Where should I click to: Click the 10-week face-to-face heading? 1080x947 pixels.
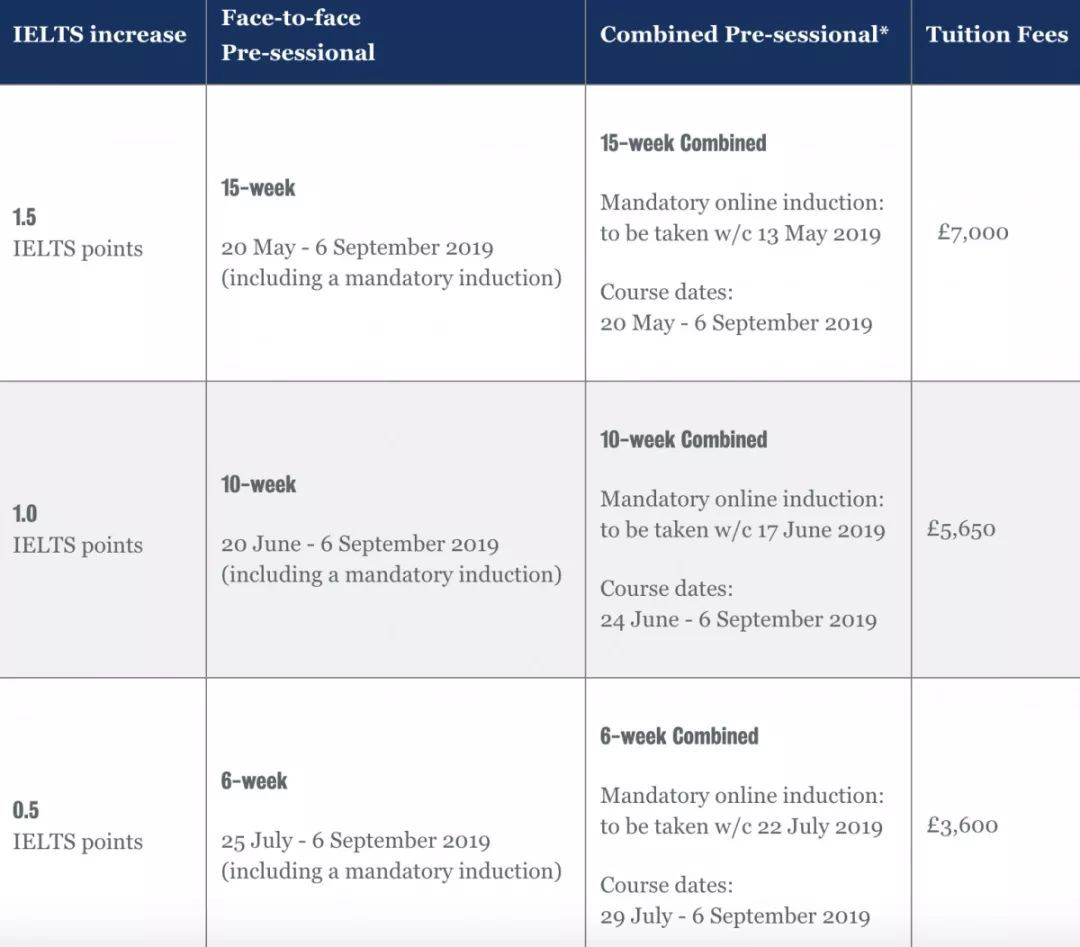(x=258, y=485)
